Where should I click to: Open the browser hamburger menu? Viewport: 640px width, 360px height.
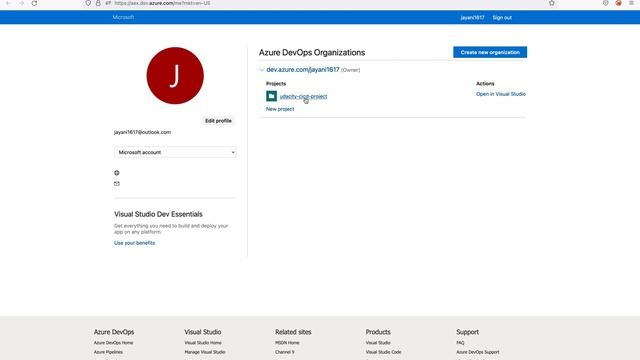tap(631, 3)
